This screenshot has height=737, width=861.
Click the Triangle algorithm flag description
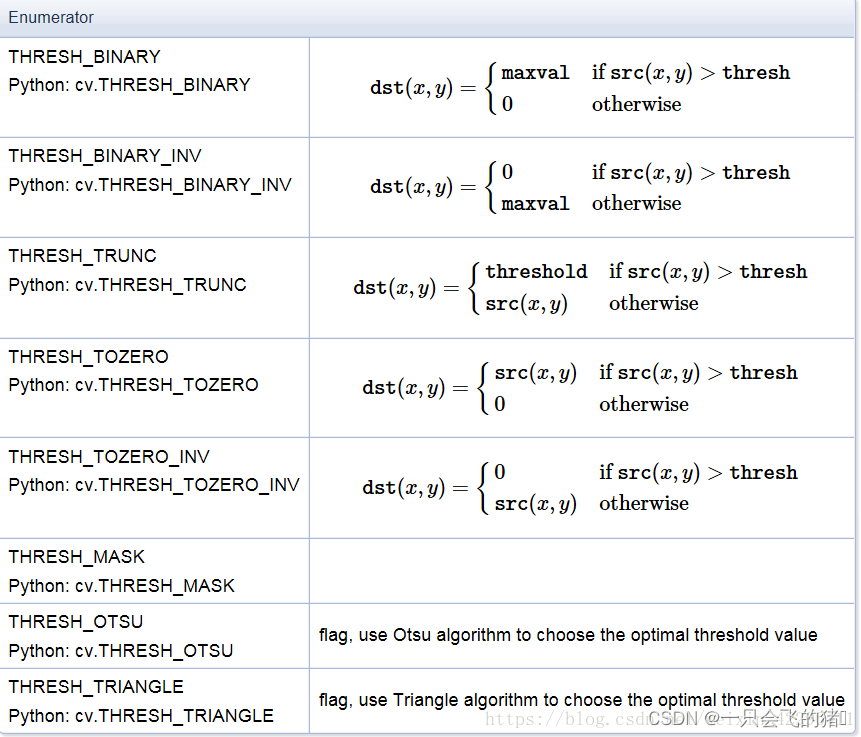(582, 700)
